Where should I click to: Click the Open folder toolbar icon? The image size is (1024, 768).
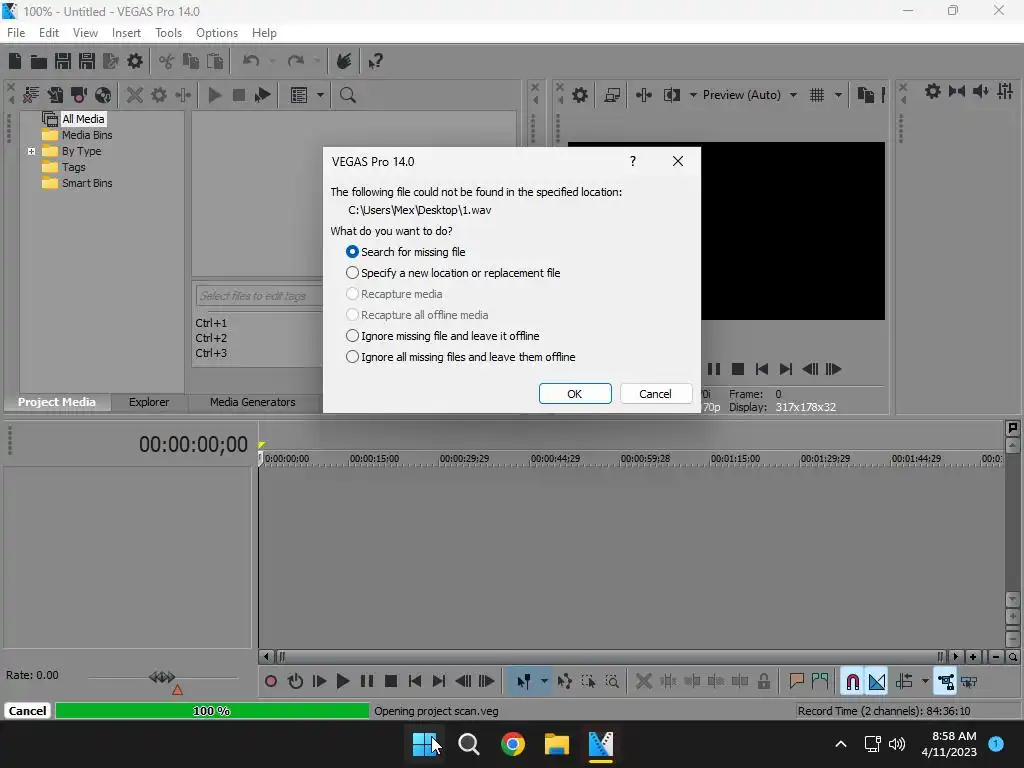pyautogui.click(x=39, y=61)
